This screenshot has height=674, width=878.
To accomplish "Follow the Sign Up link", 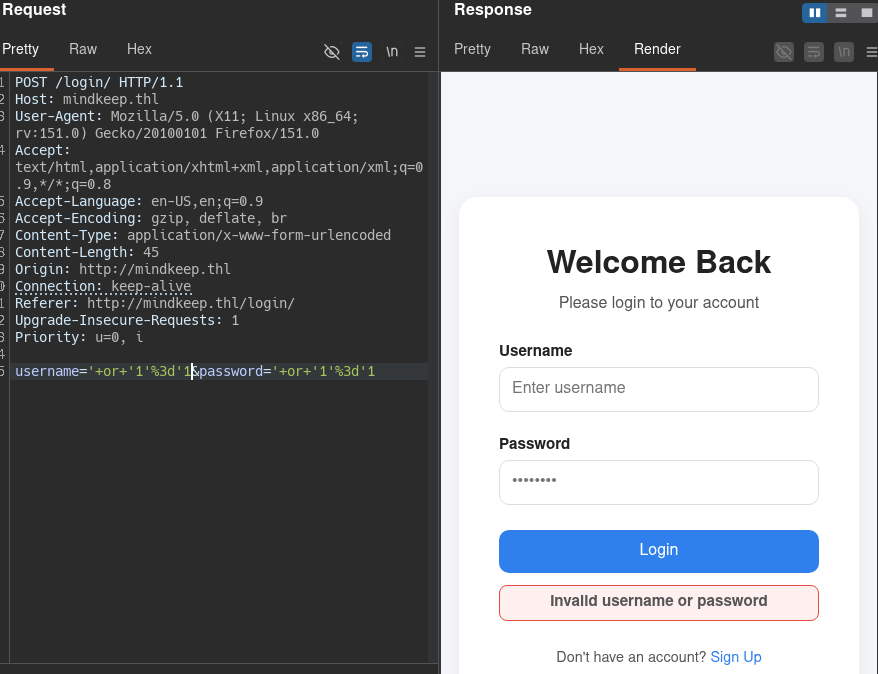I will click(736, 657).
